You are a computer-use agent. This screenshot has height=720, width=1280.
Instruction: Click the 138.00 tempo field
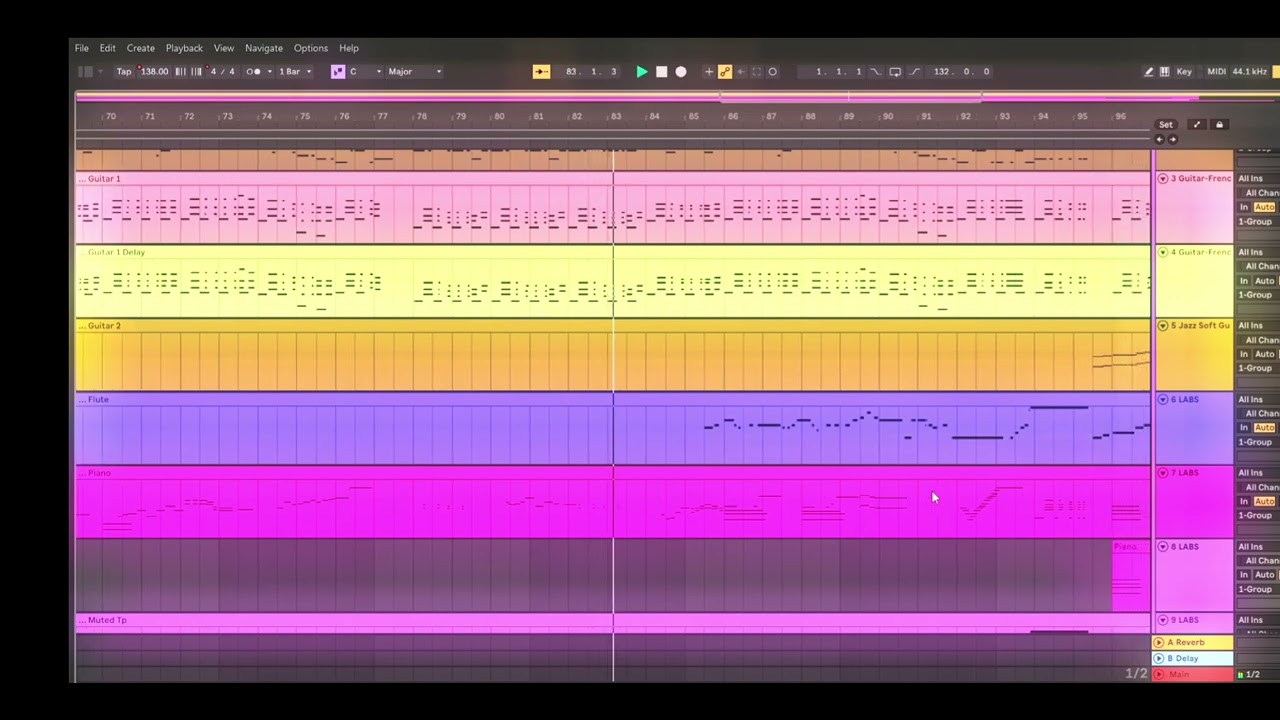pos(154,72)
